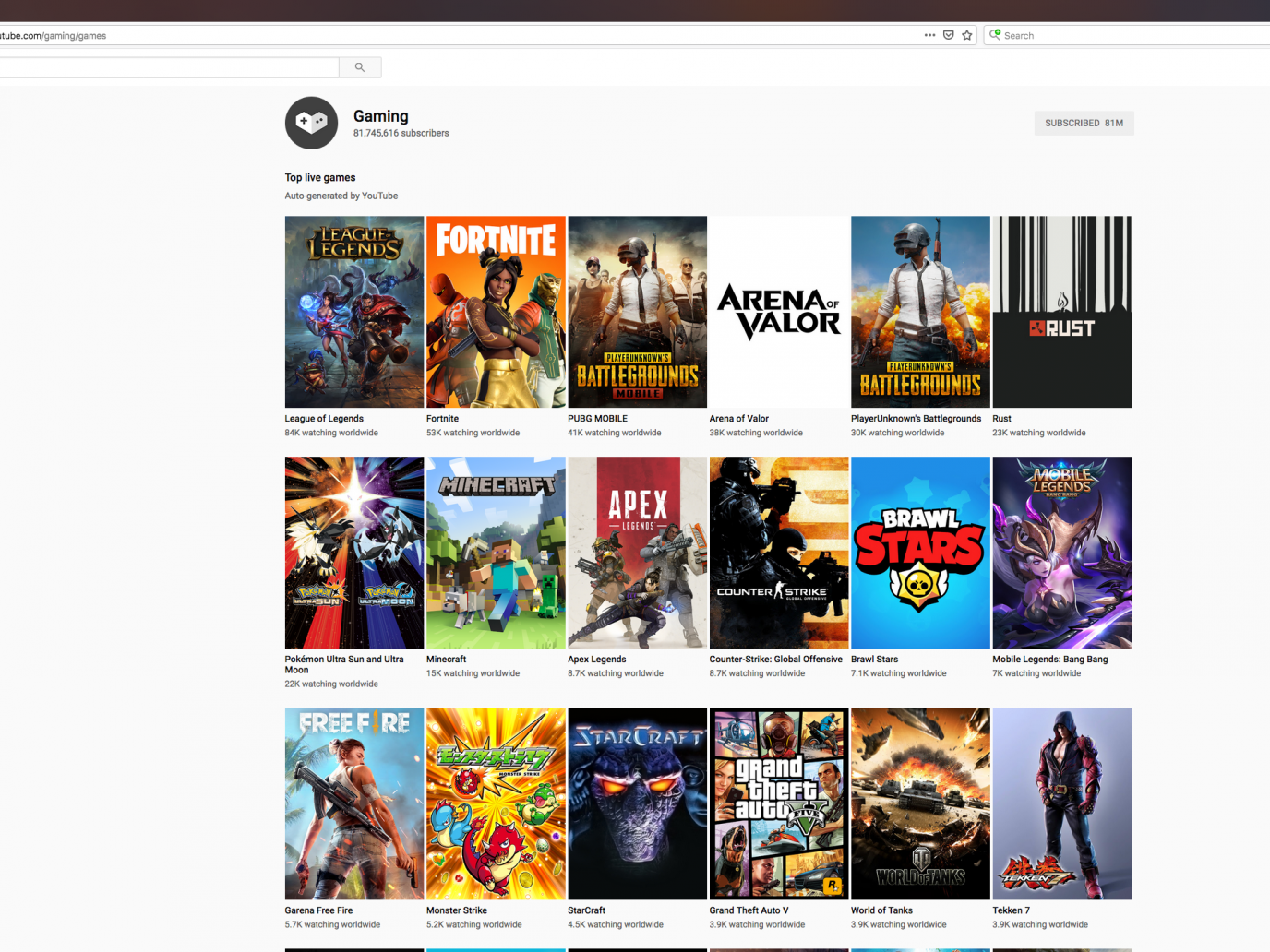This screenshot has height=952, width=1270.
Task: Open the Brawl Stars cover thumbnail
Action: tap(920, 553)
